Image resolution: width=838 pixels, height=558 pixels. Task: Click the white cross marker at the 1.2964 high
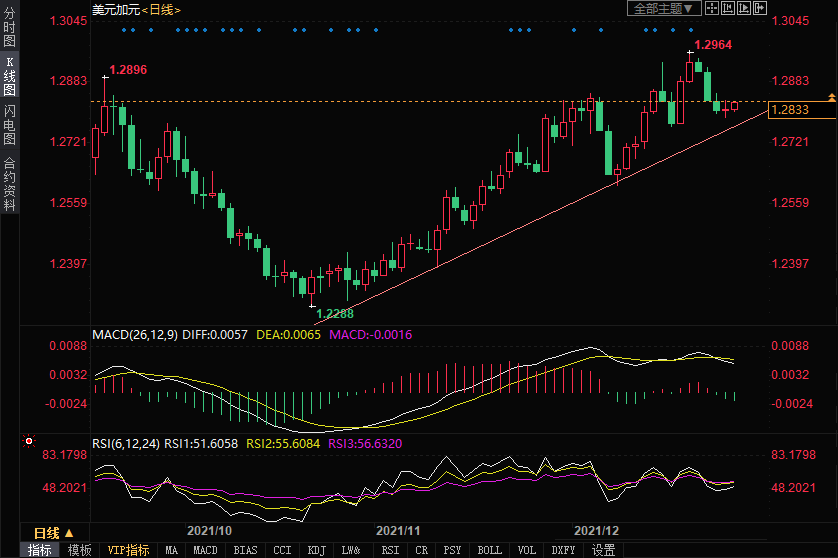tap(689, 52)
